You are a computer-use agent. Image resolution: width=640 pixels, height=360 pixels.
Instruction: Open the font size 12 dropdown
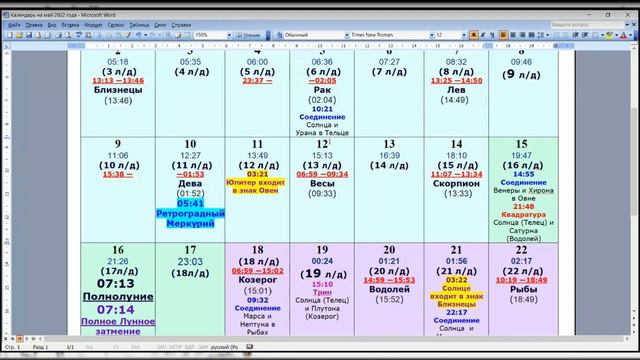[464, 35]
